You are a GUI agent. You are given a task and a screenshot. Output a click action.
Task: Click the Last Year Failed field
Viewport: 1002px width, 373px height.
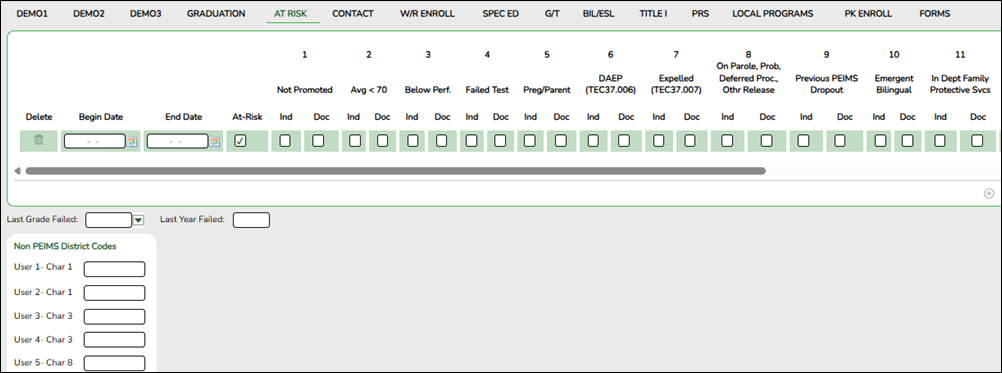[x=251, y=220]
